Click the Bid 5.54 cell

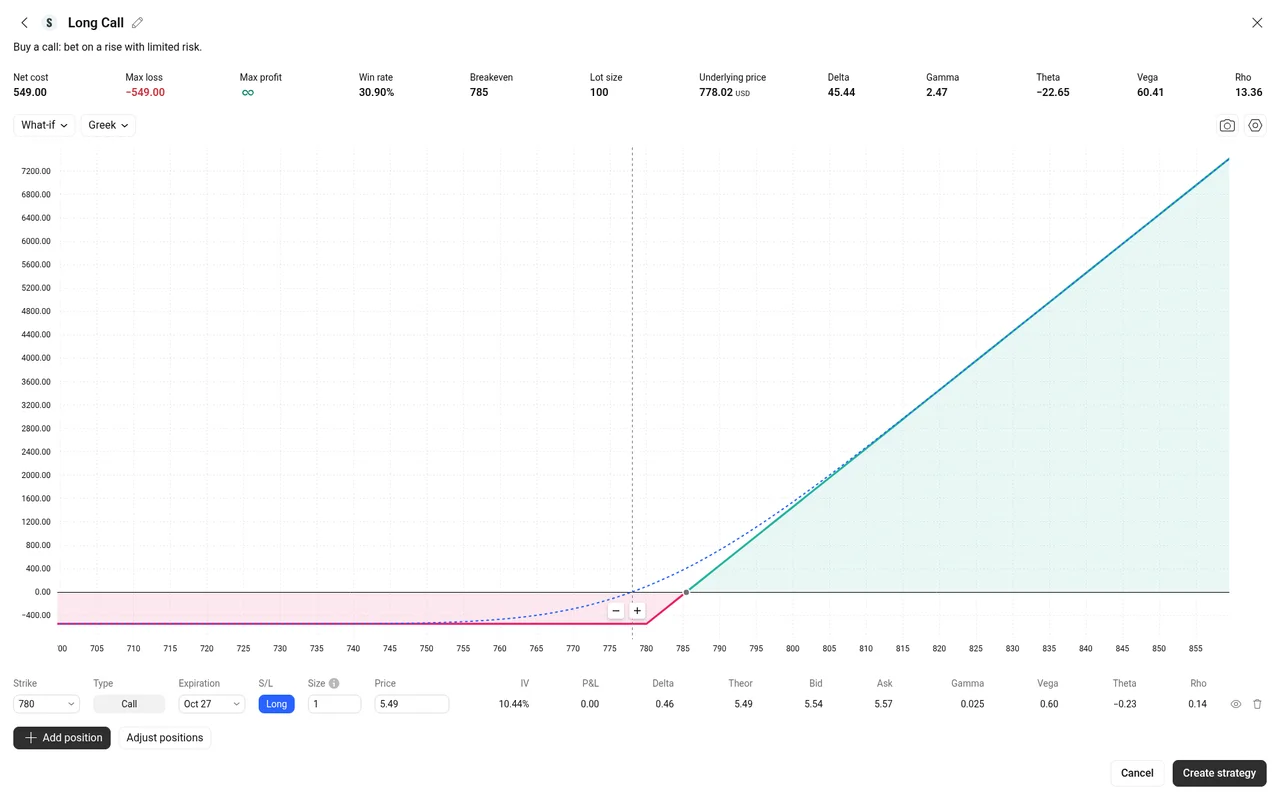pos(813,704)
